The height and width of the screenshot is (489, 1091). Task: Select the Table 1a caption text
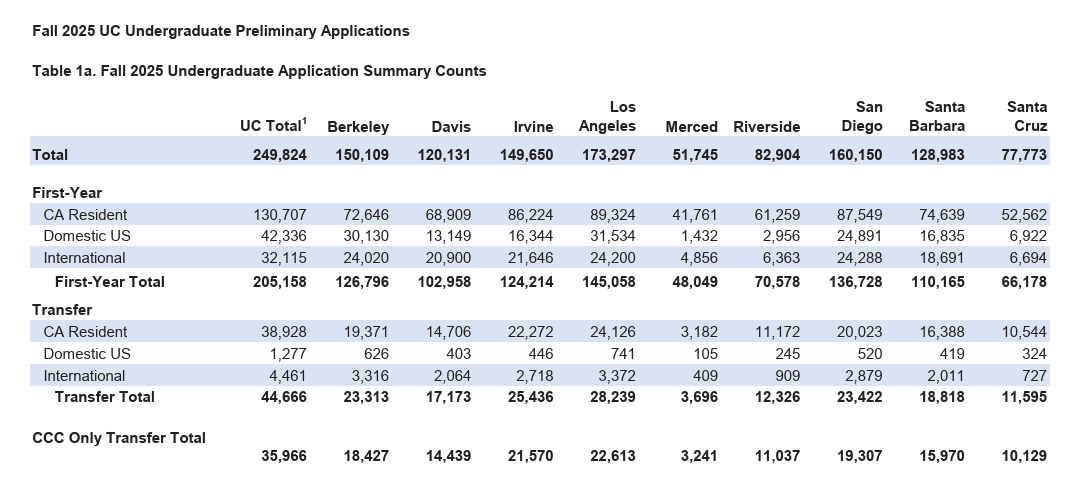[260, 71]
